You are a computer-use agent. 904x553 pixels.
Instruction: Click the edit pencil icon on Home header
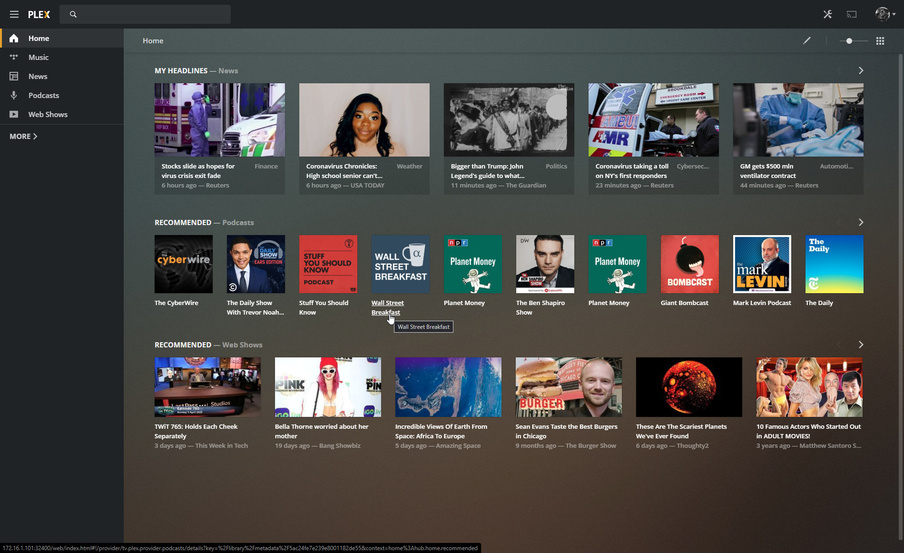pyautogui.click(x=807, y=40)
